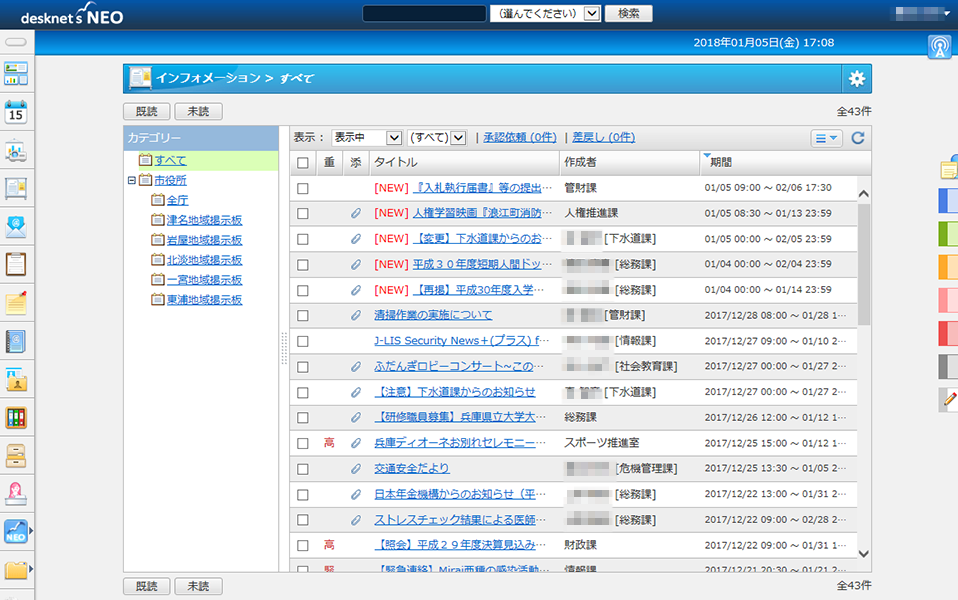Click the search text field in top bar
The width and height of the screenshot is (958, 600).
click(x=424, y=14)
